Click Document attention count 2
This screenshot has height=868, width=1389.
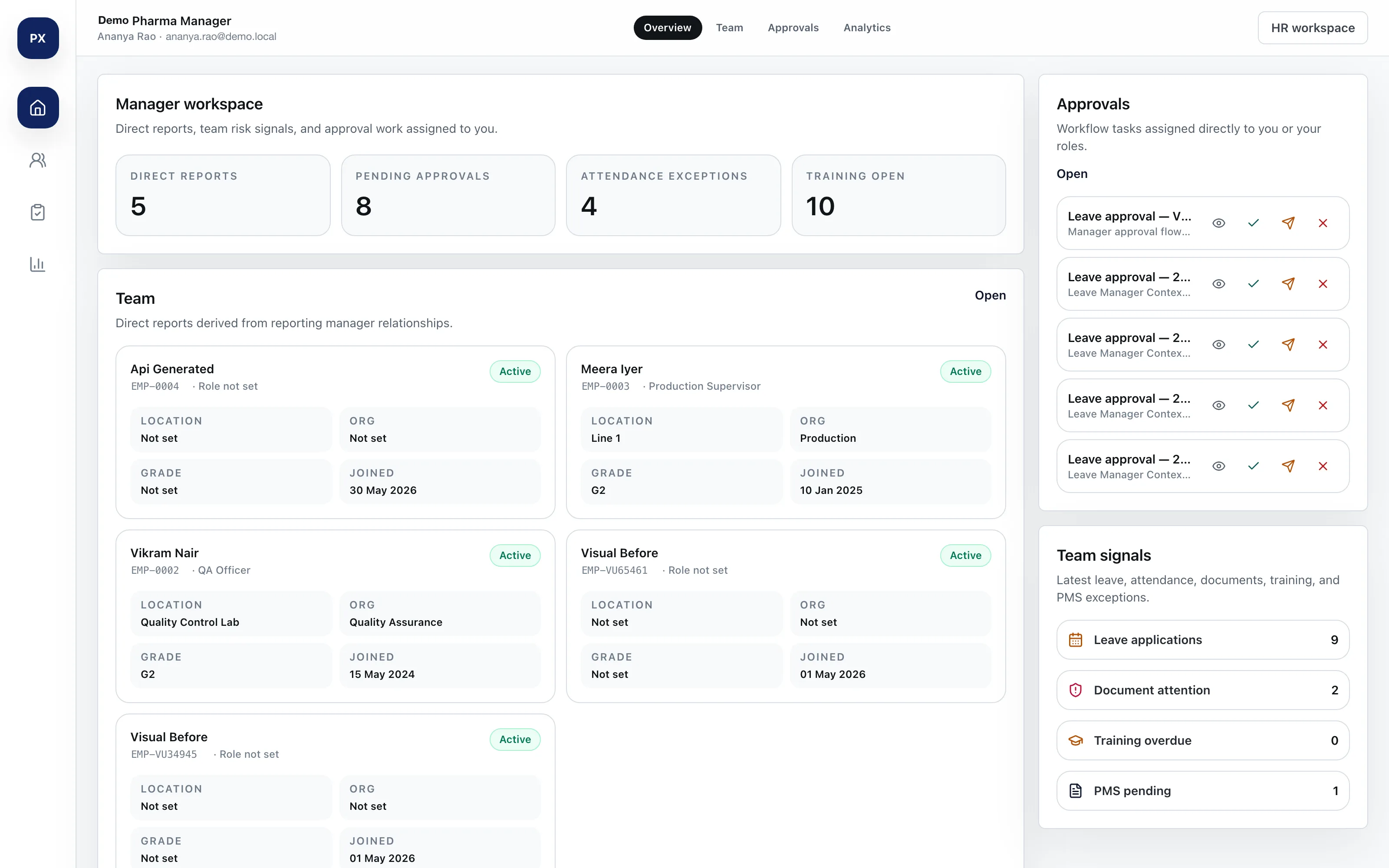[1334, 690]
